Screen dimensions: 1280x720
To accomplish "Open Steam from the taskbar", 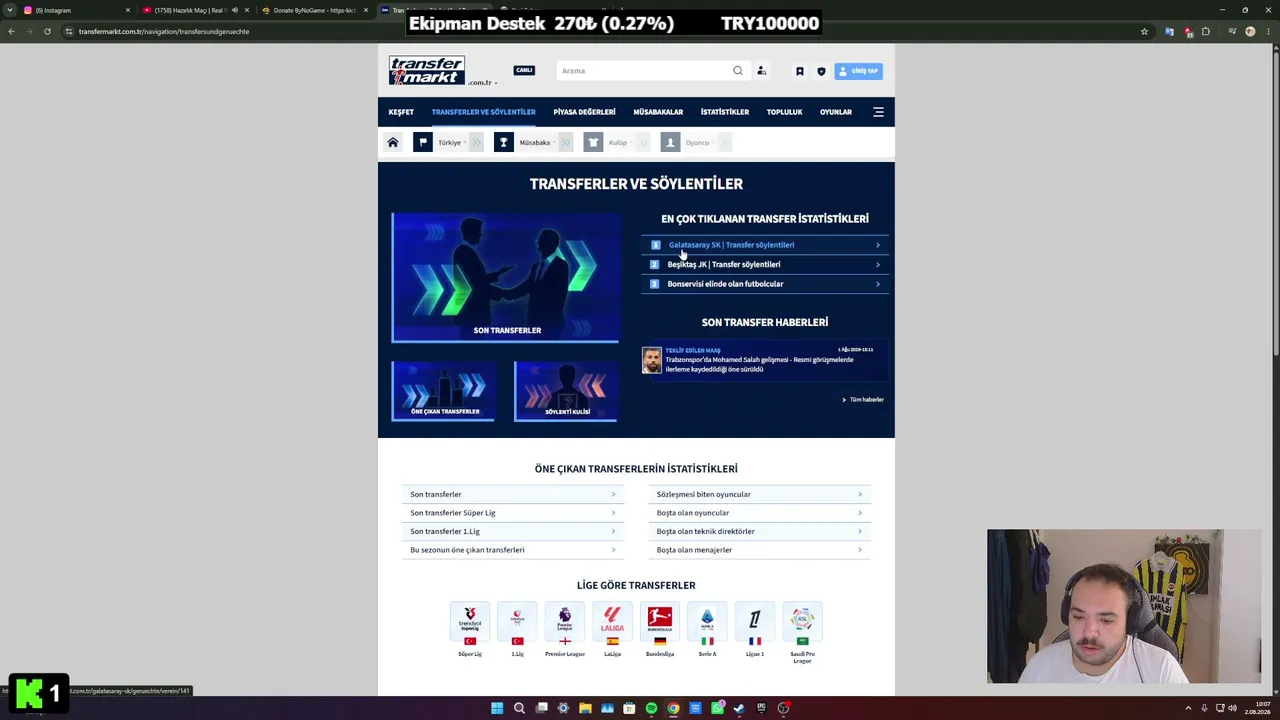I will coord(739,708).
